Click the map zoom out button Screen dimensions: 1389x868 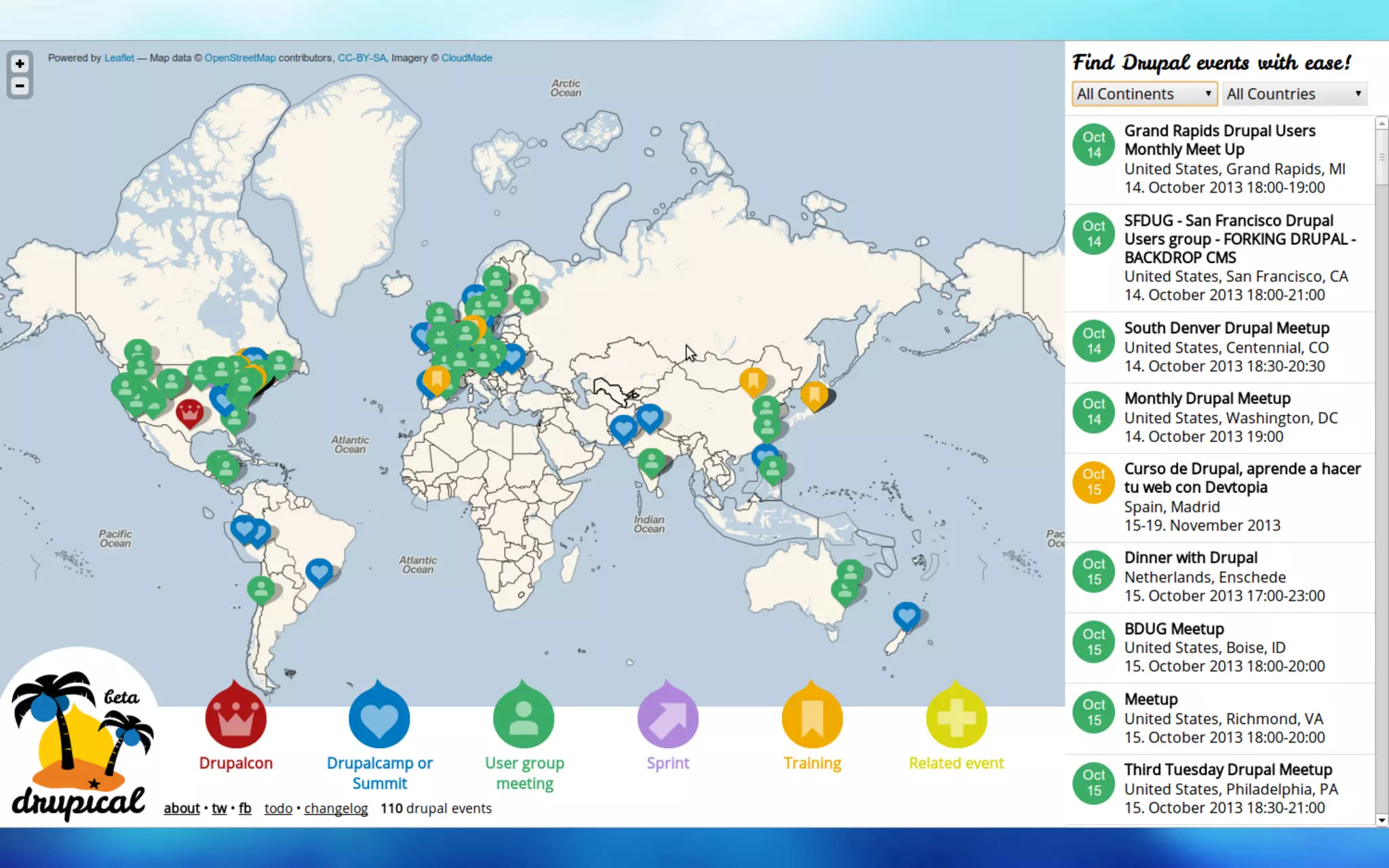click(20, 86)
